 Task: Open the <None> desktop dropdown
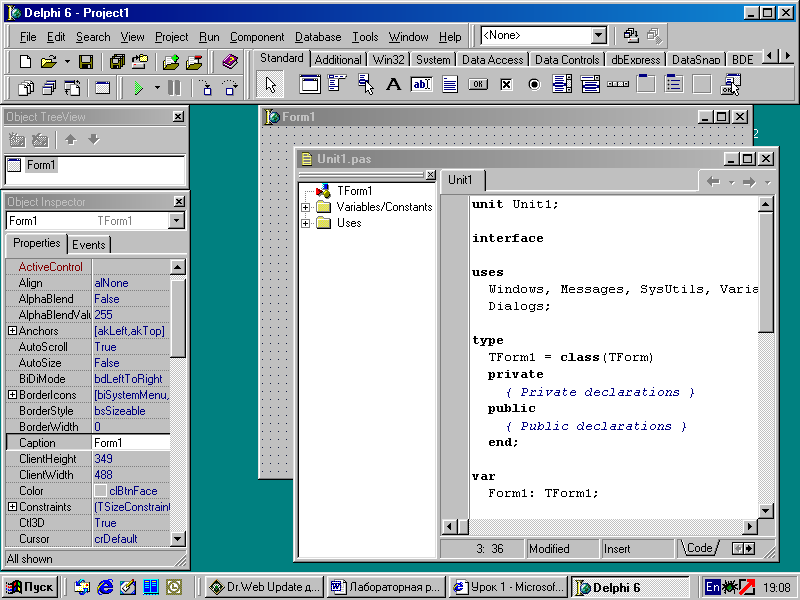(x=598, y=36)
